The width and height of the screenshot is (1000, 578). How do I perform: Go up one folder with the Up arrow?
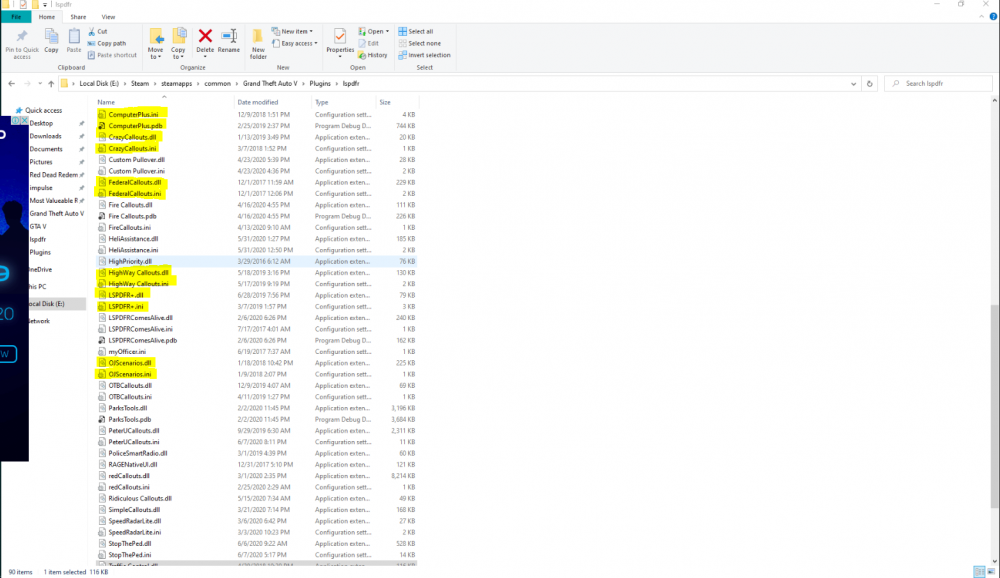(x=50, y=83)
